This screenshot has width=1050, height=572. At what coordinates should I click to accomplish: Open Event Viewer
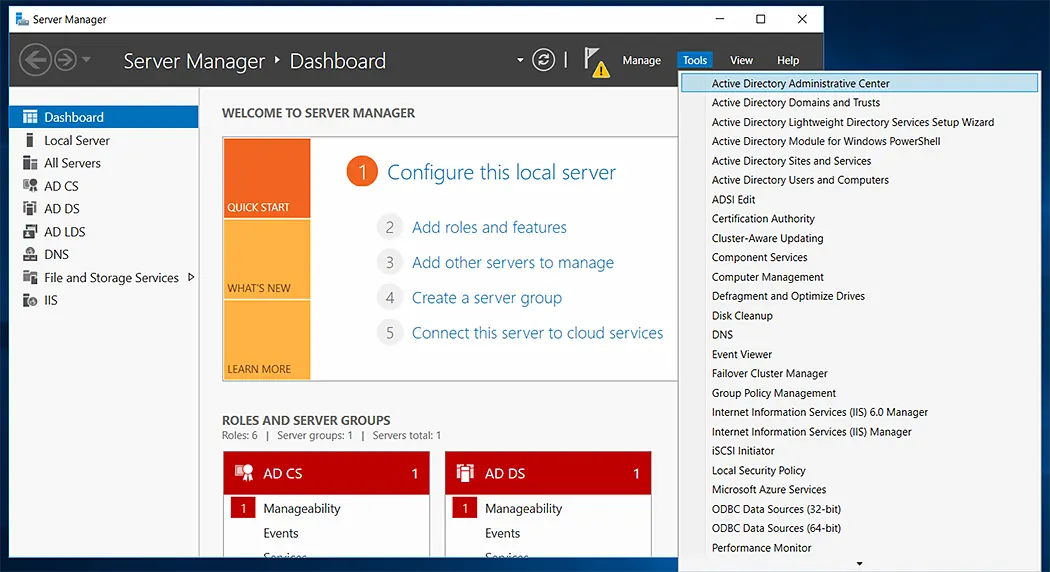click(859, 354)
